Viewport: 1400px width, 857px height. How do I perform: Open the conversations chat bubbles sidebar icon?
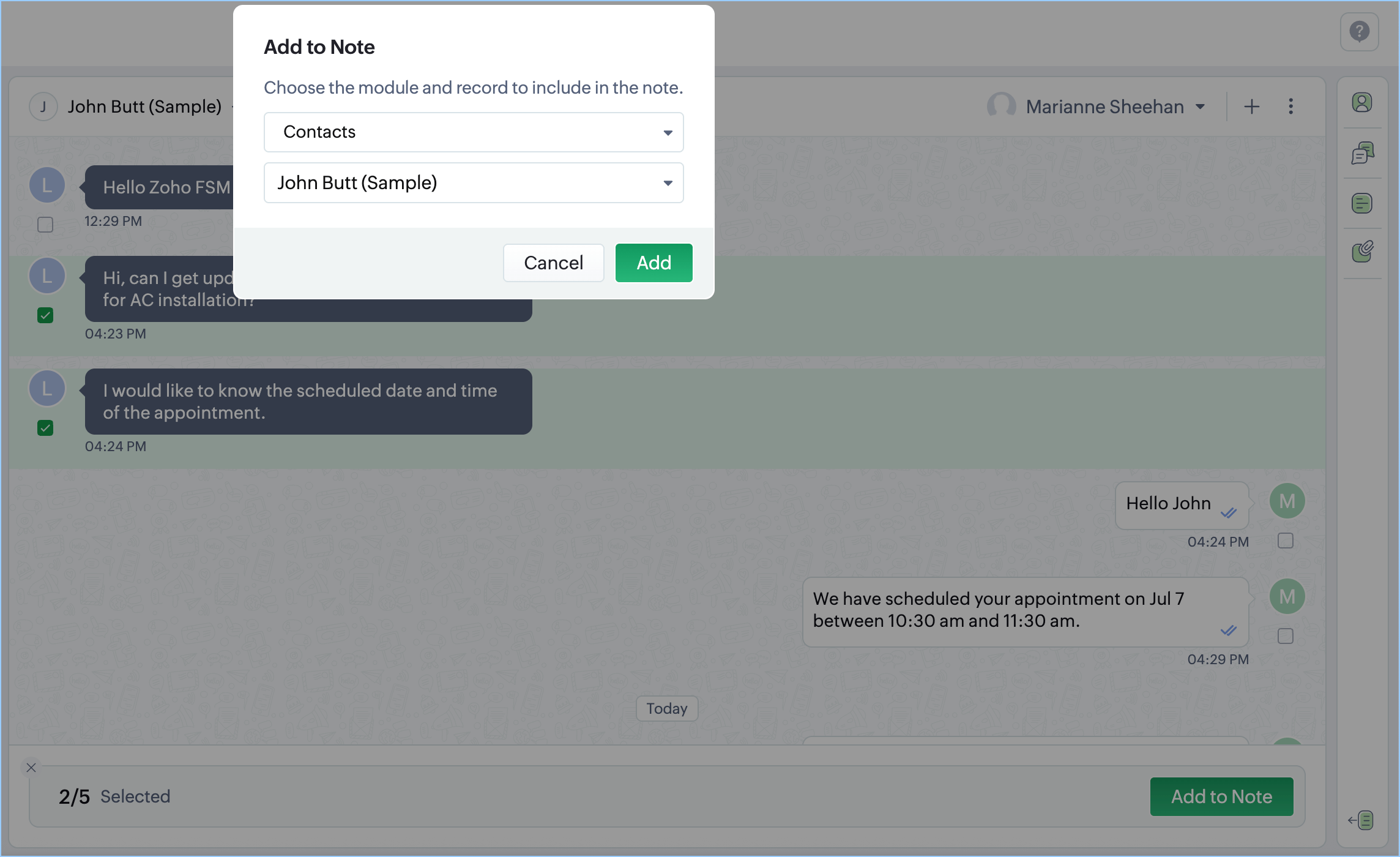click(1362, 153)
